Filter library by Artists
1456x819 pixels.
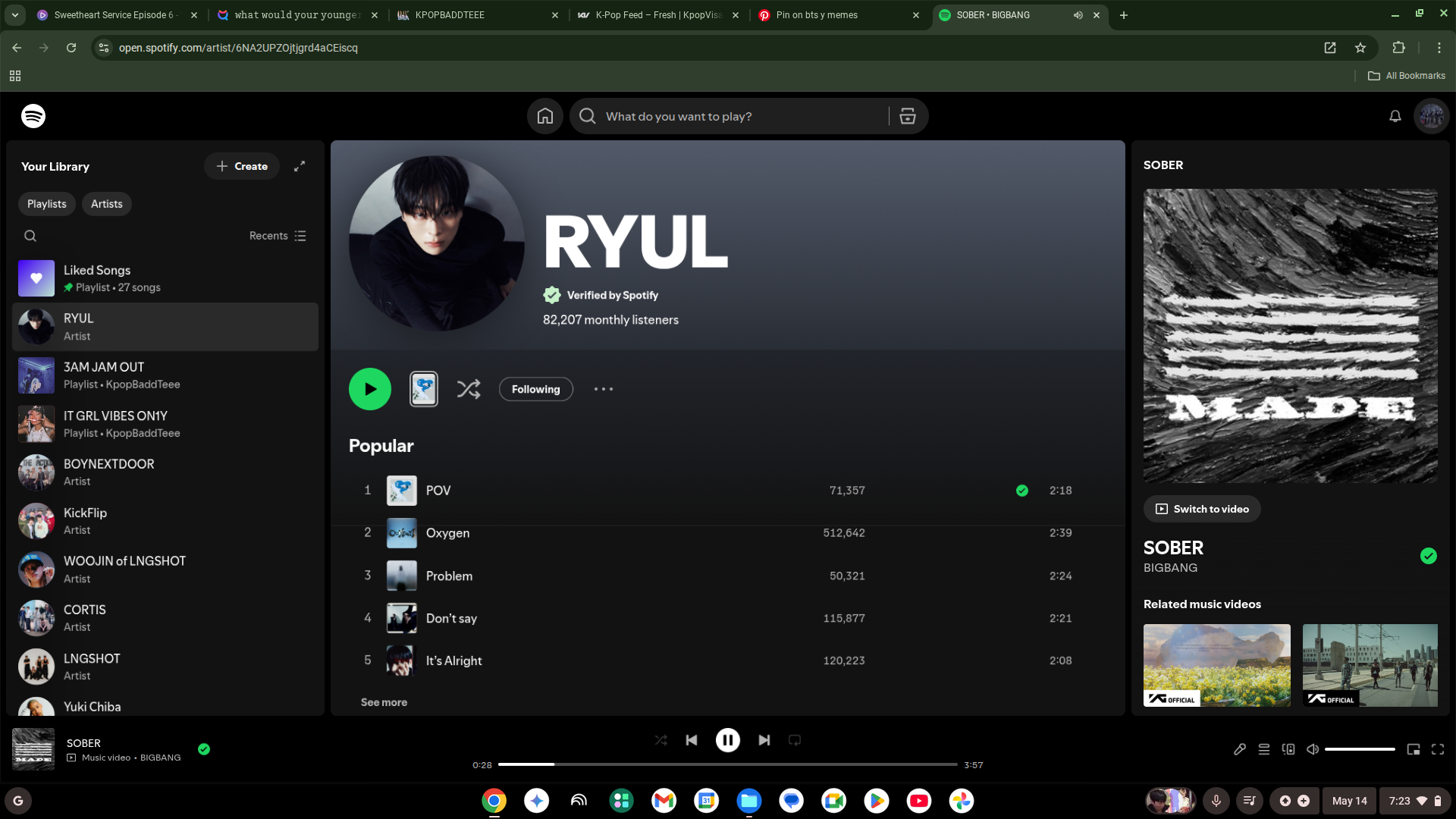click(107, 204)
